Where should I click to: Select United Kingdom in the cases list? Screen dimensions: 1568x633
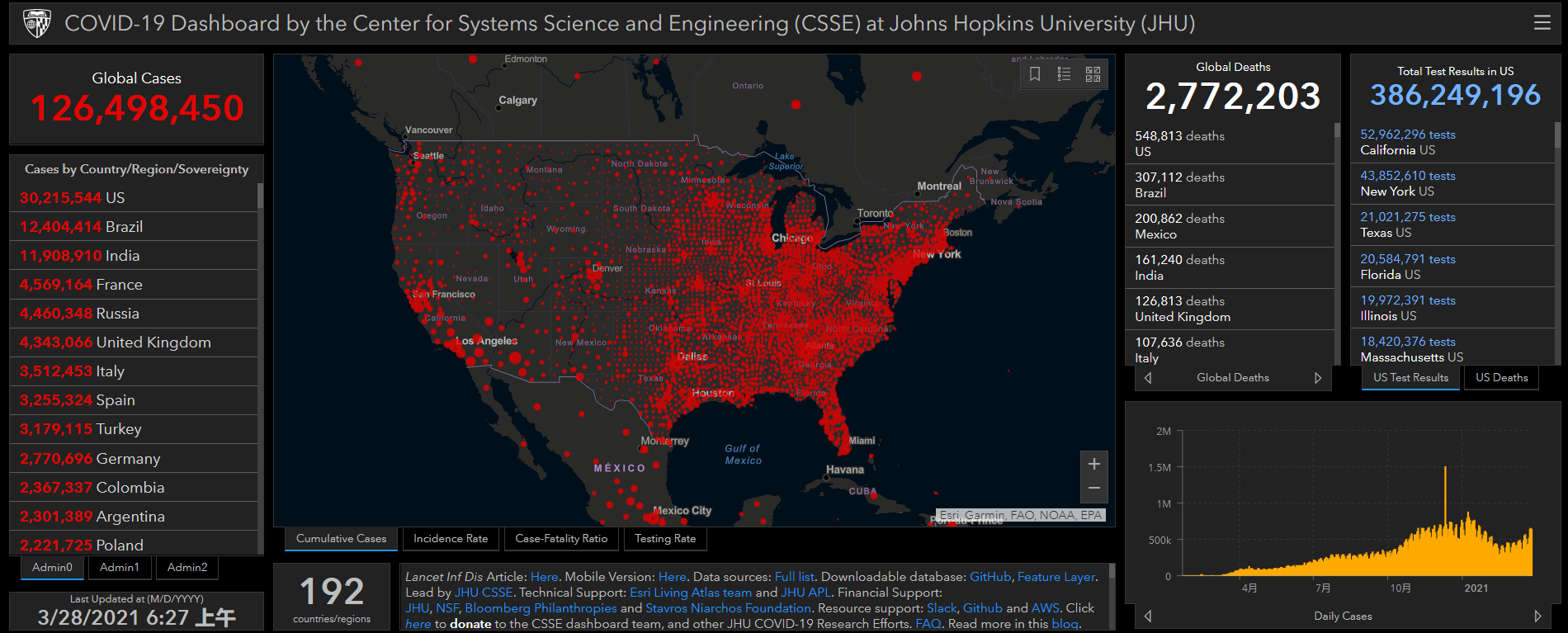pyautogui.click(x=134, y=342)
